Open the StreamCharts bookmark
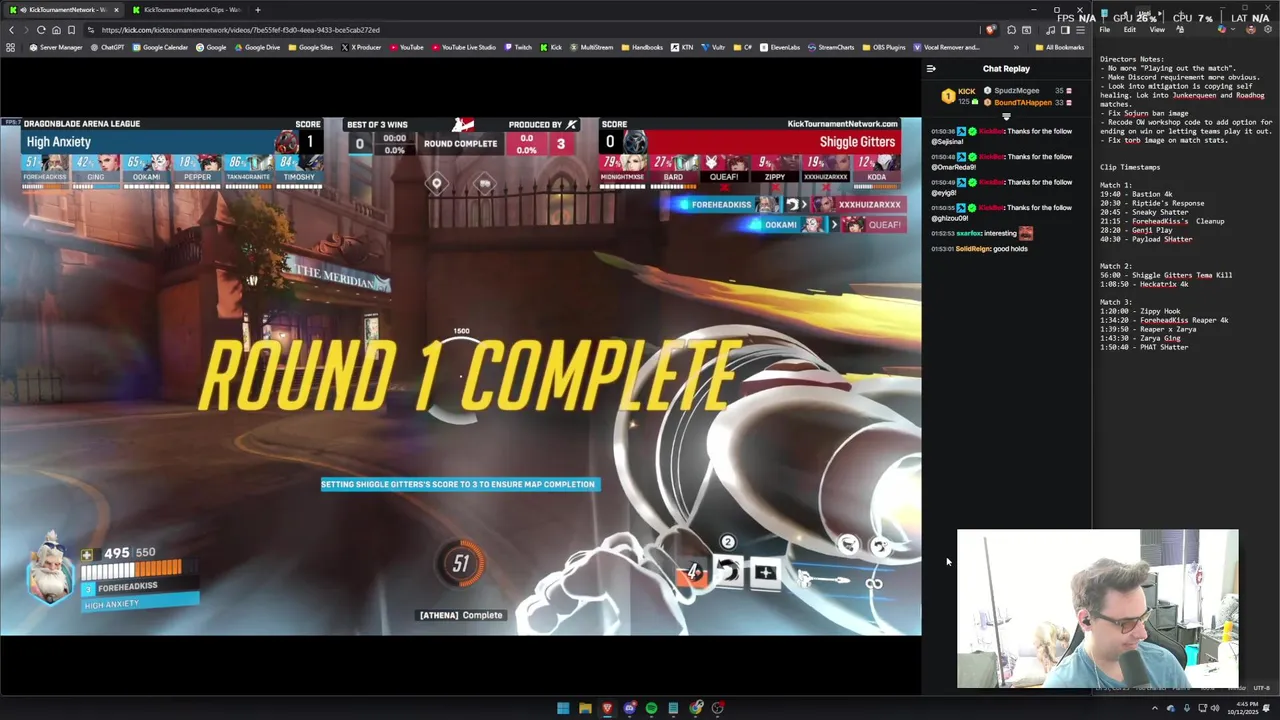 pyautogui.click(x=831, y=47)
